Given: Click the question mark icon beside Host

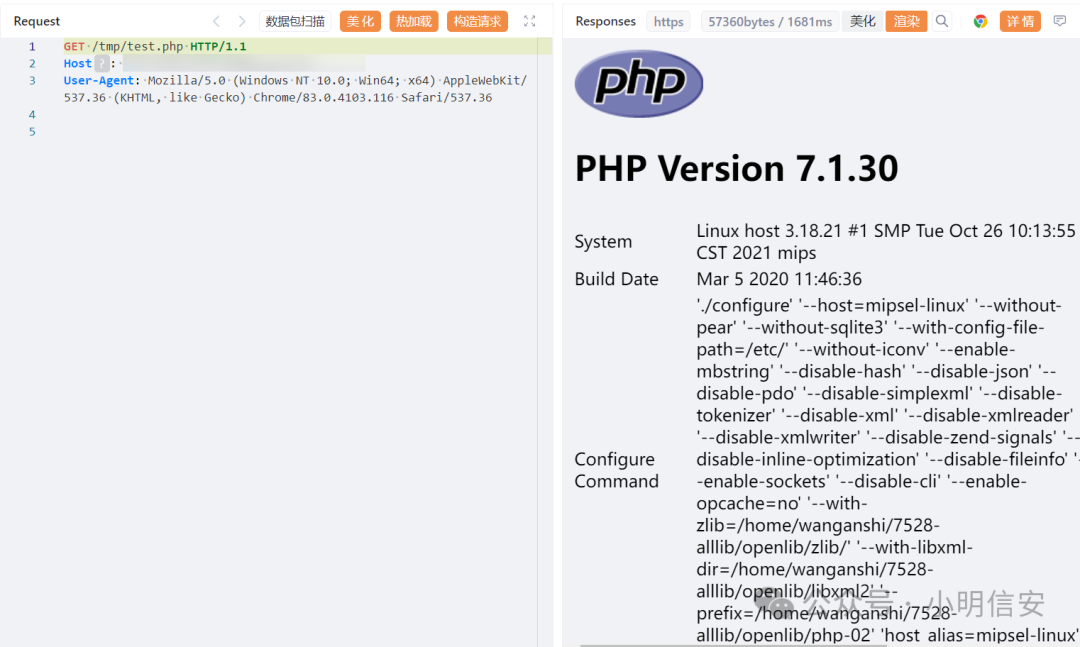Looking at the screenshot, I should click(102, 63).
